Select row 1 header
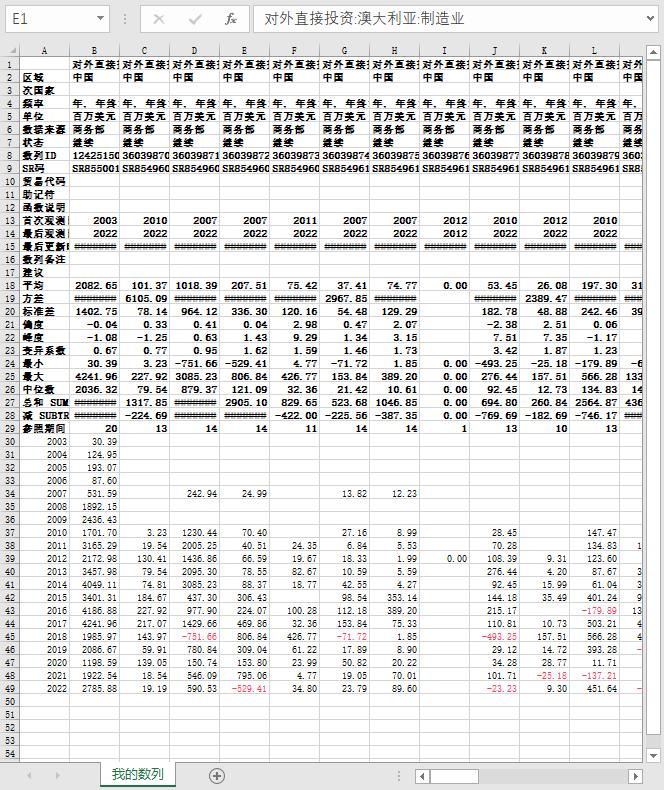The image size is (664, 790). (x=10, y=64)
